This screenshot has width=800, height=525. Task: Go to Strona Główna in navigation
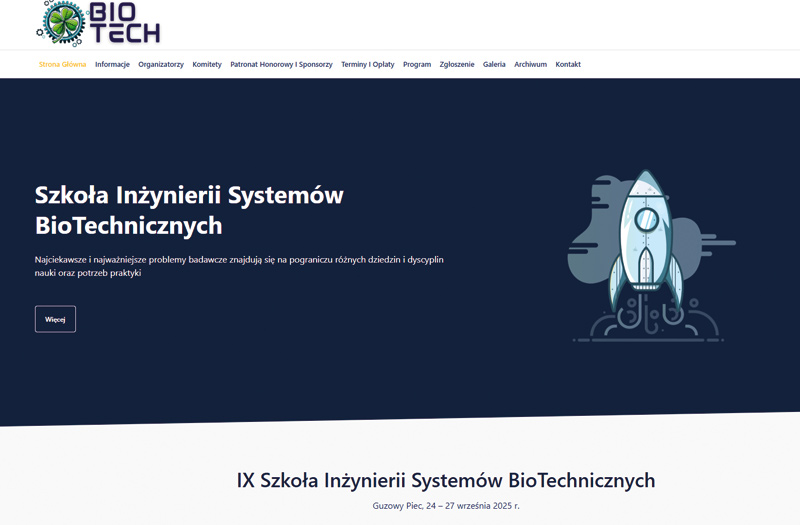(x=62, y=64)
